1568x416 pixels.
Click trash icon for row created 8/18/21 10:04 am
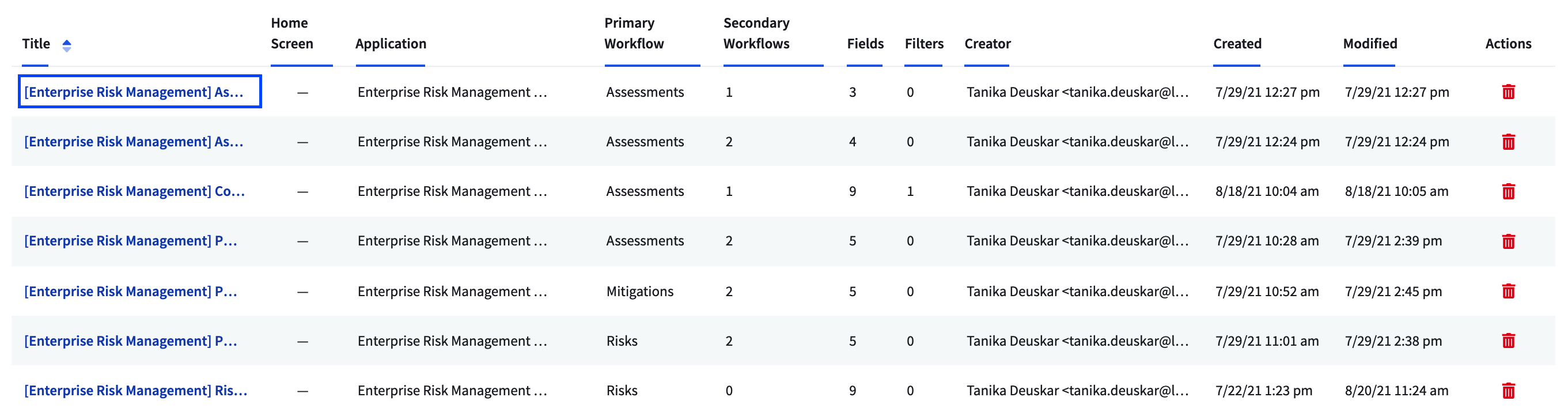1508,191
